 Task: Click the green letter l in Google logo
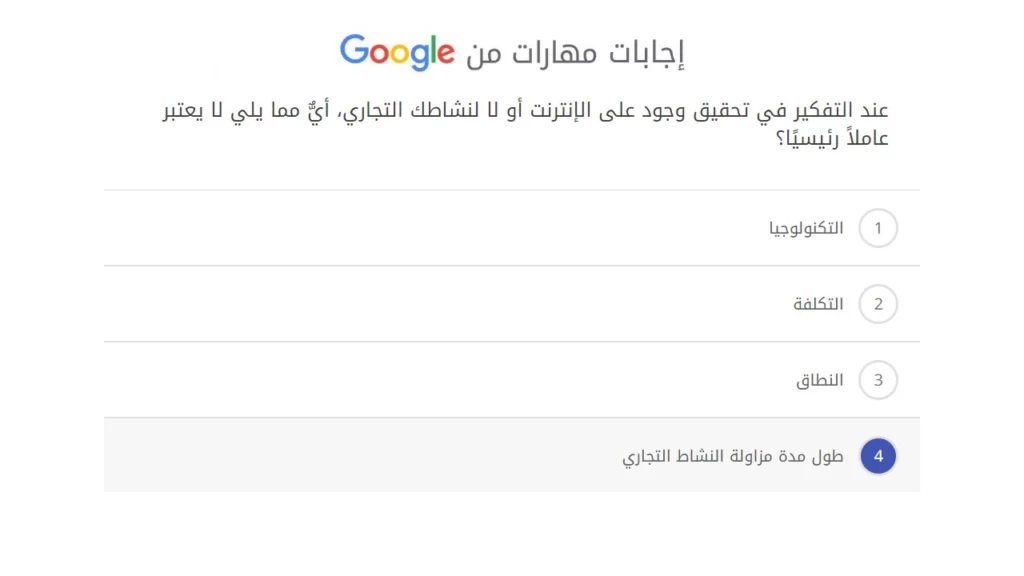click(x=433, y=48)
